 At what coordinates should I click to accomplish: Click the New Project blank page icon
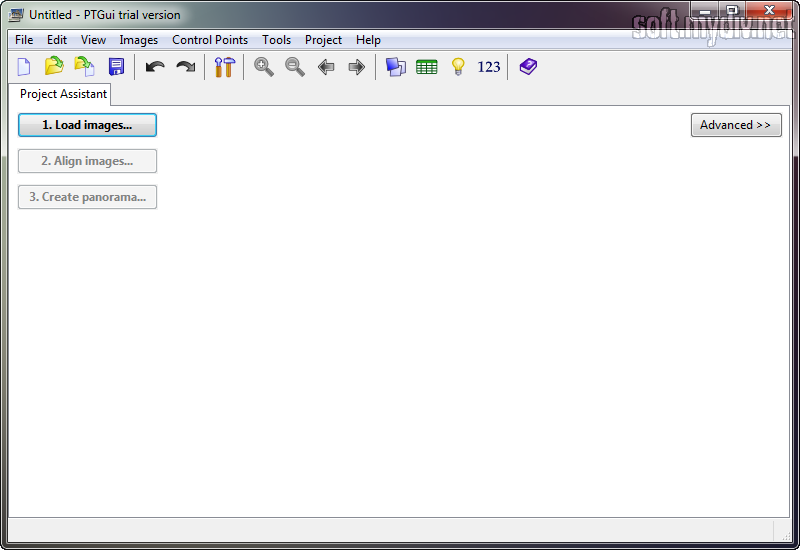point(24,67)
